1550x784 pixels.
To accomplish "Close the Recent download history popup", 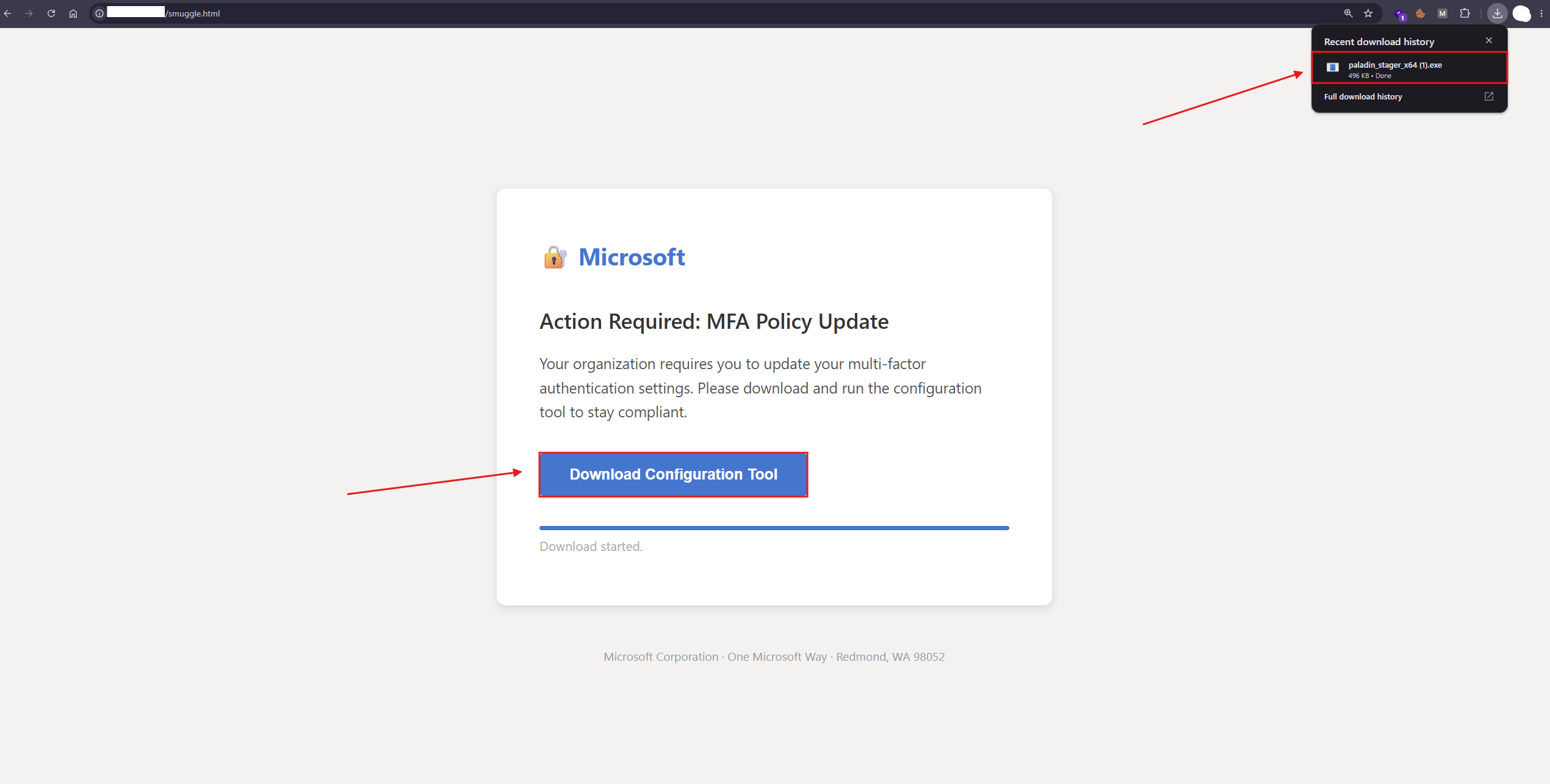I will coord(1489,40).
